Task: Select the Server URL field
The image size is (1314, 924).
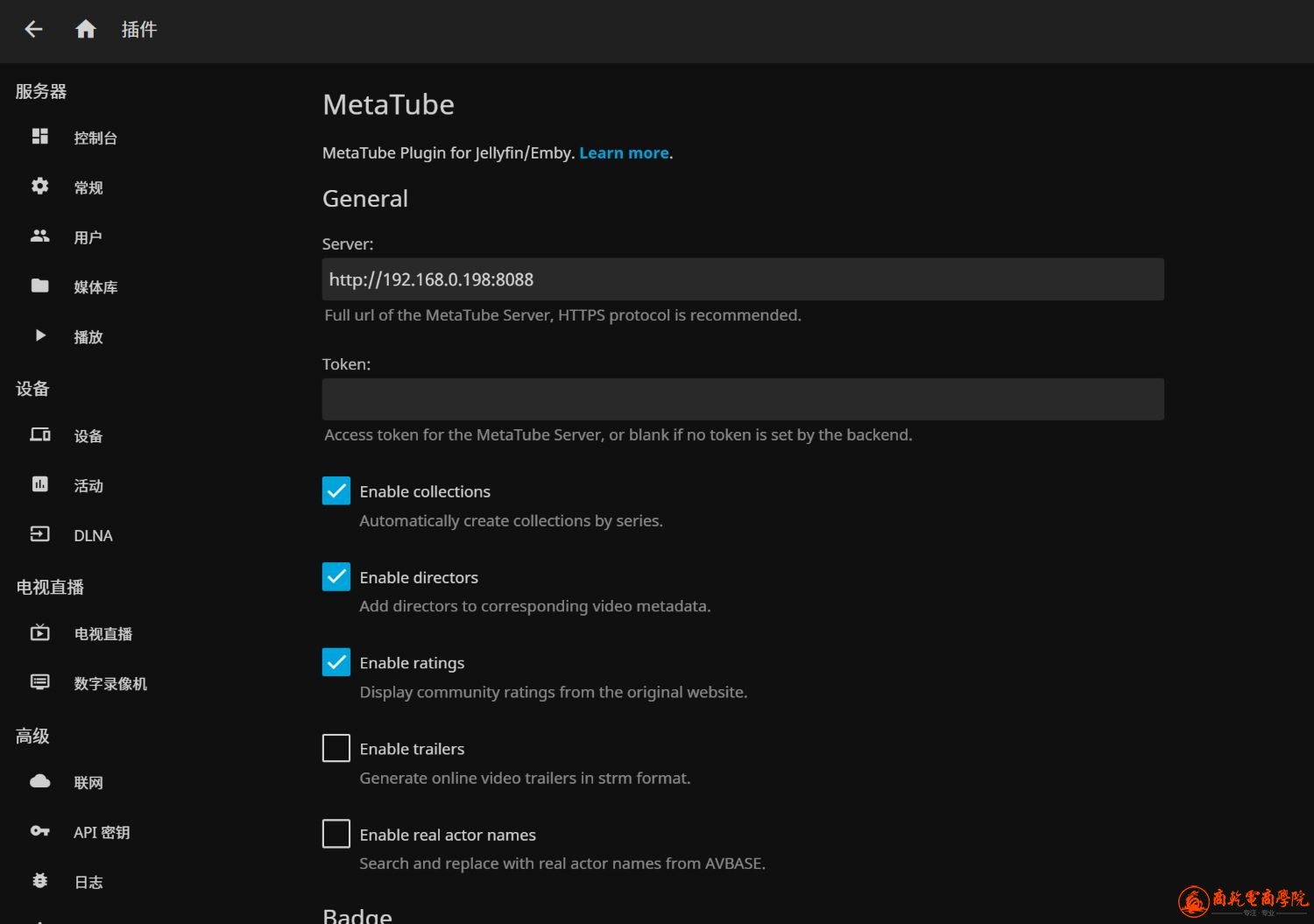Action: (x=743, y=279)
